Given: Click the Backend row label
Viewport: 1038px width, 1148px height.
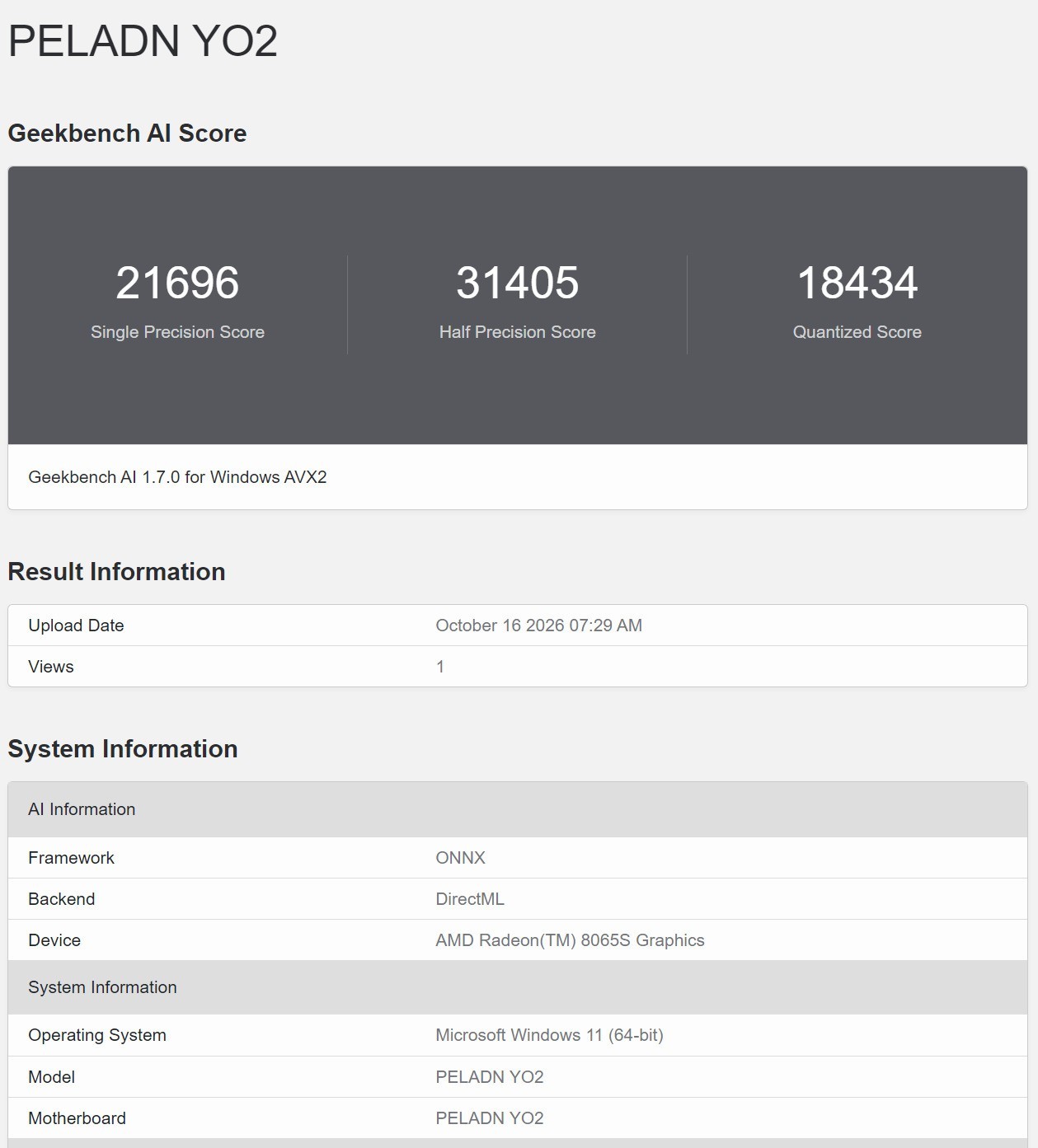Looking at the screenshot, I should pyautogui.click(x=62, y=899).
